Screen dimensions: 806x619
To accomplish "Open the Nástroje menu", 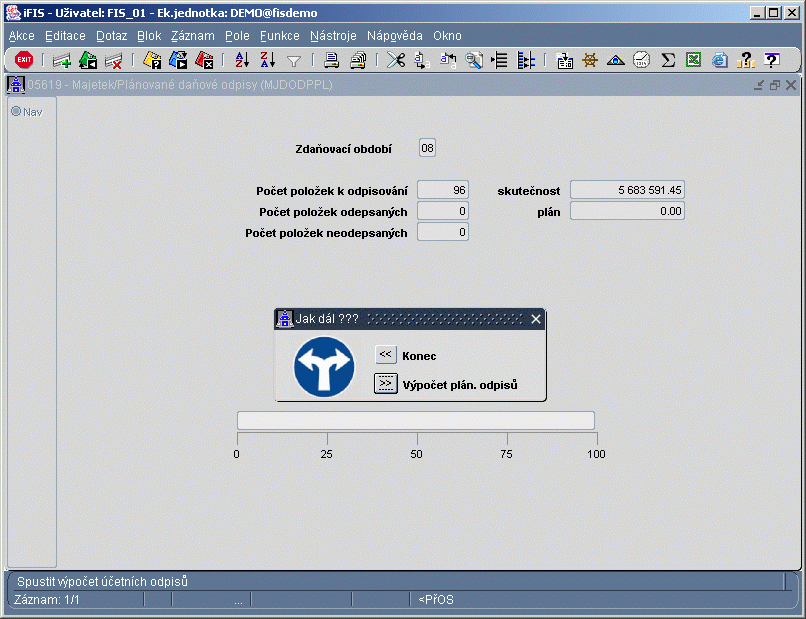I will click(333, 36).
